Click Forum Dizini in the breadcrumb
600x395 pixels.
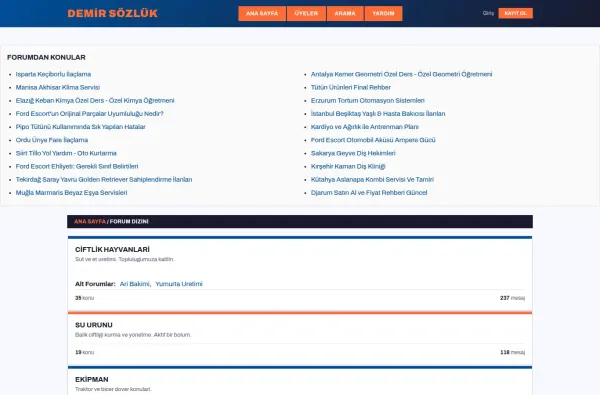[129, 222]
